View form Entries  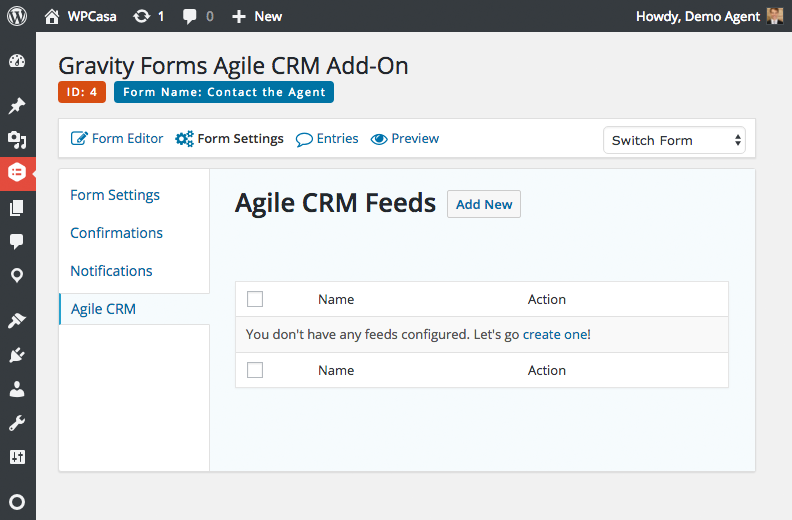click(327, 138)
